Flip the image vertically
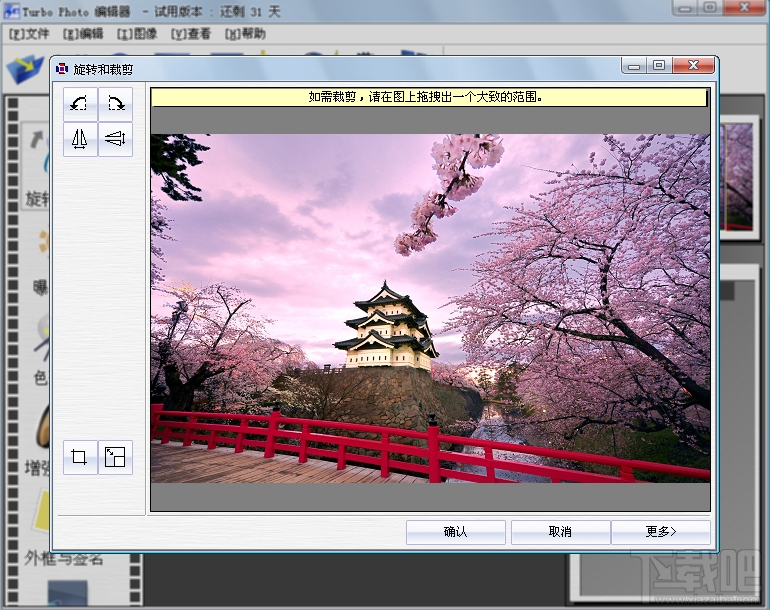 click(115, 139)
